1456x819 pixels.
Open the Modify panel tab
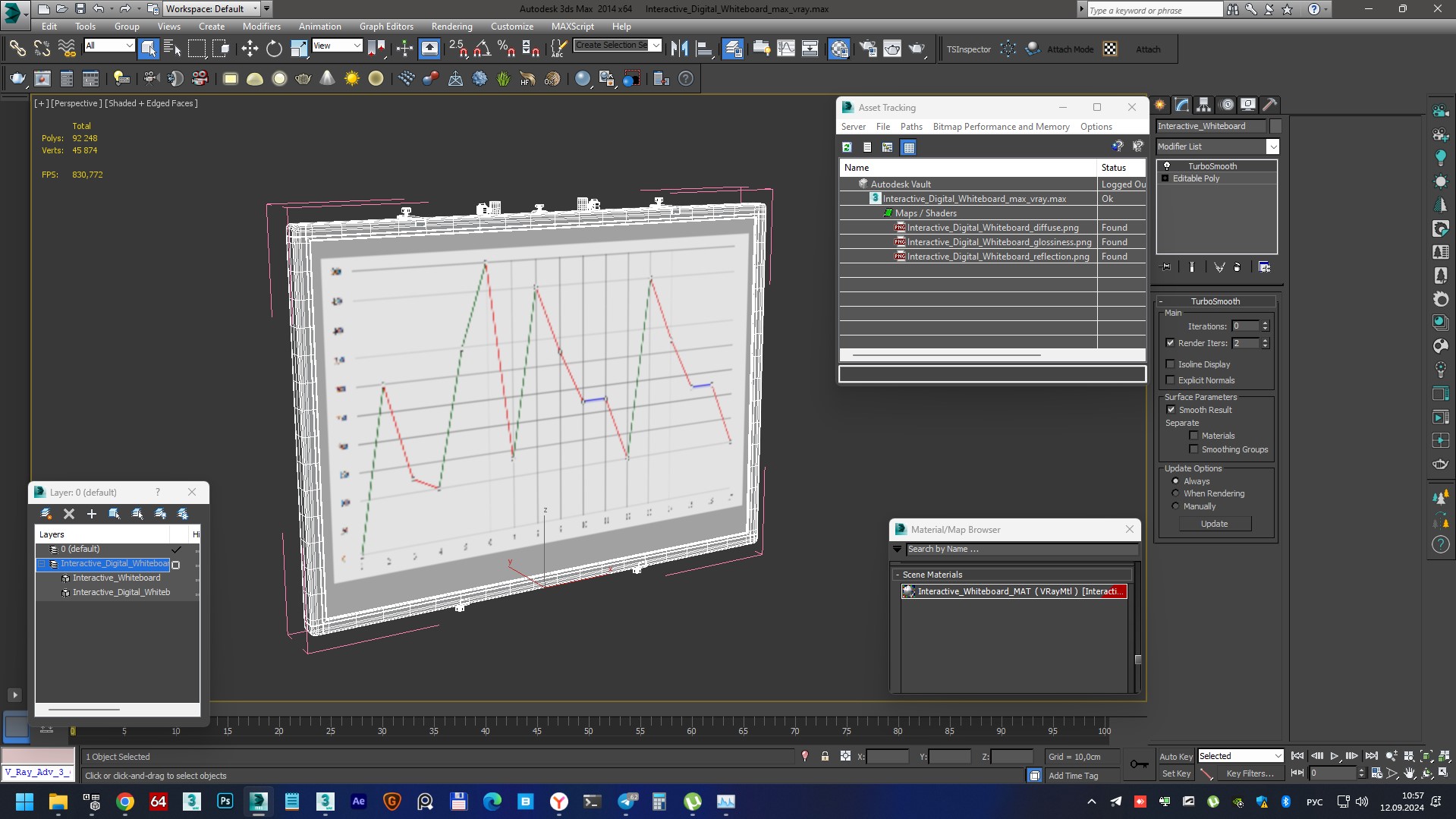click(1182, 105)
